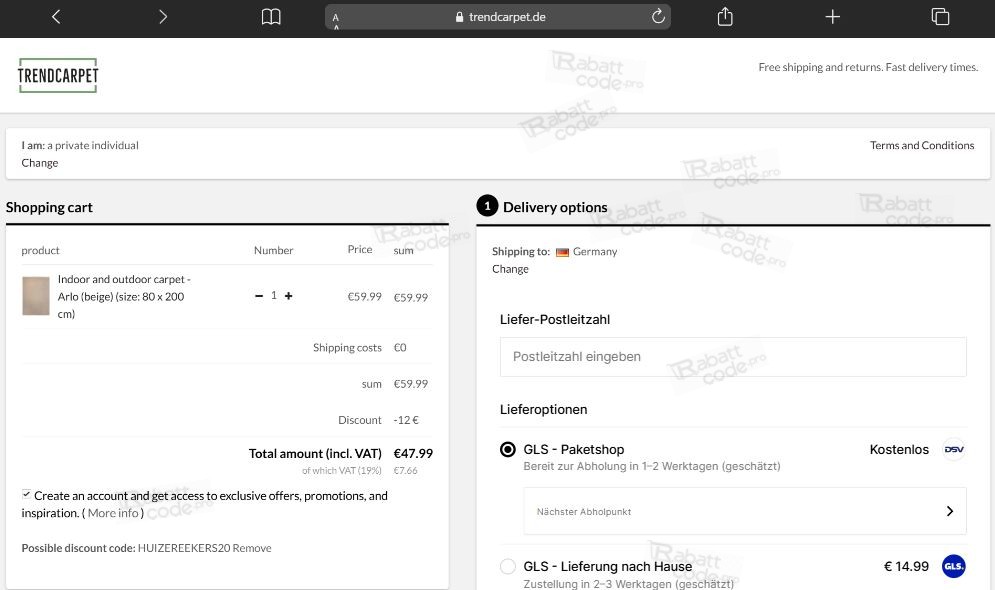The image size is (995, 590).
Task: Click the Kostenlos price label
Action: coord(899,449)
